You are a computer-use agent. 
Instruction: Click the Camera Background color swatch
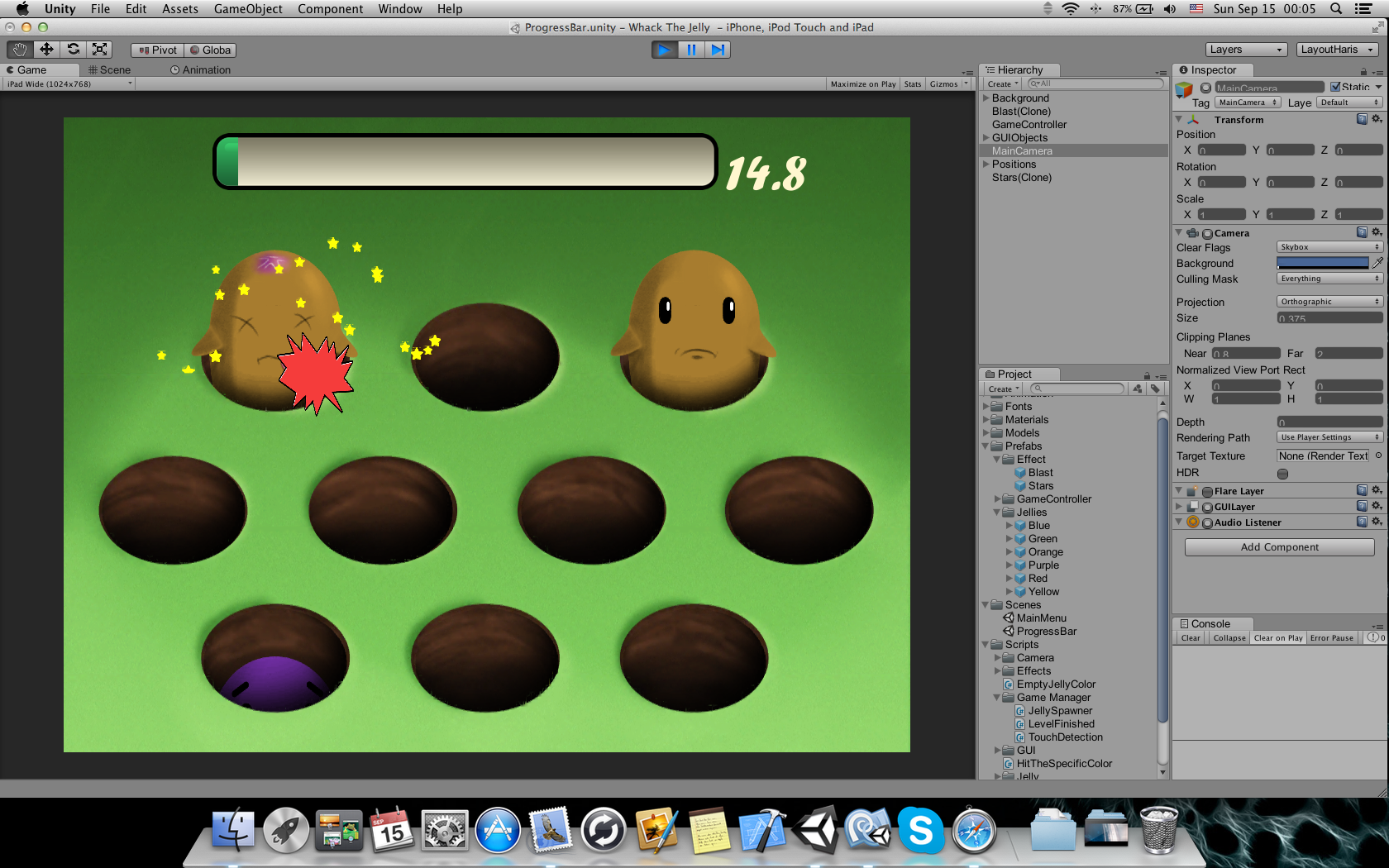(1322, 263)
